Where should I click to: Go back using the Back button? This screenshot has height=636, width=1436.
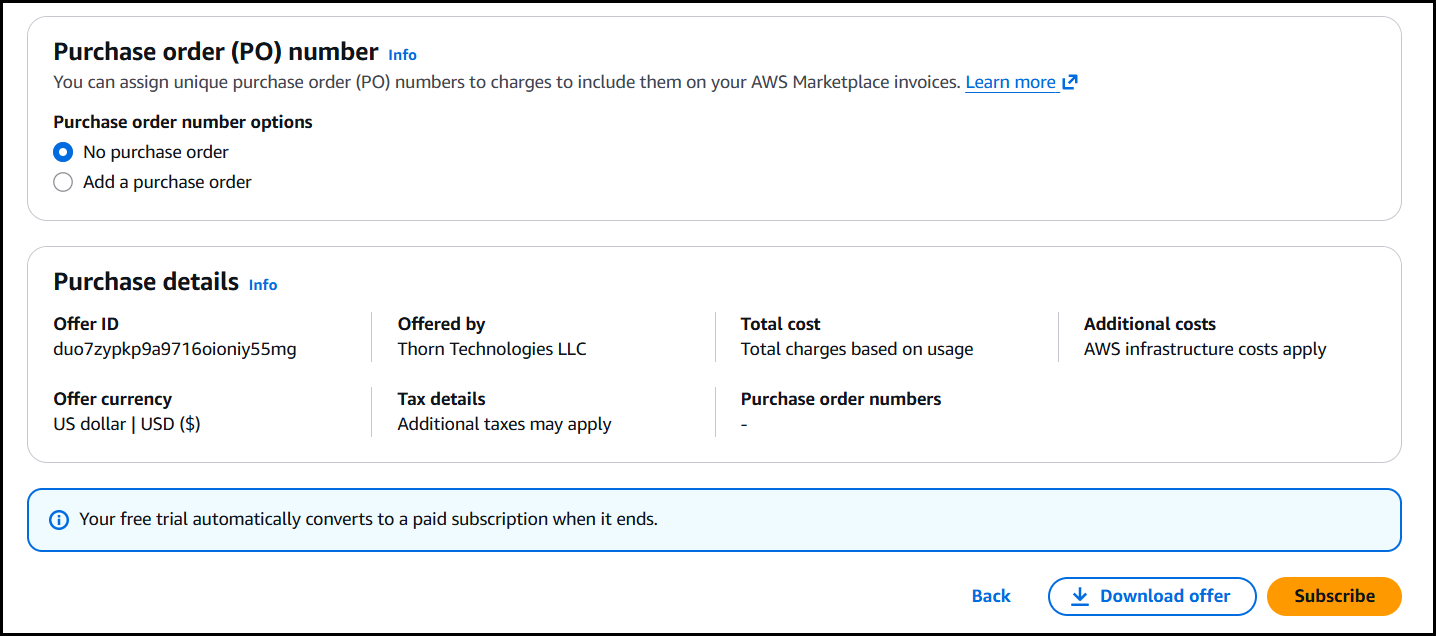tap(990, 596)
